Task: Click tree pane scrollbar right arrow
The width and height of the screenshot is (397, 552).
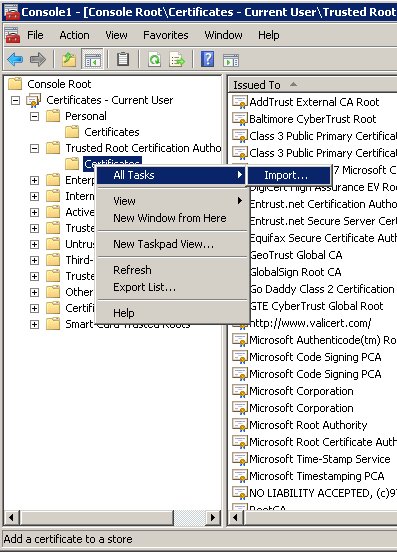Action: [213, 518]
